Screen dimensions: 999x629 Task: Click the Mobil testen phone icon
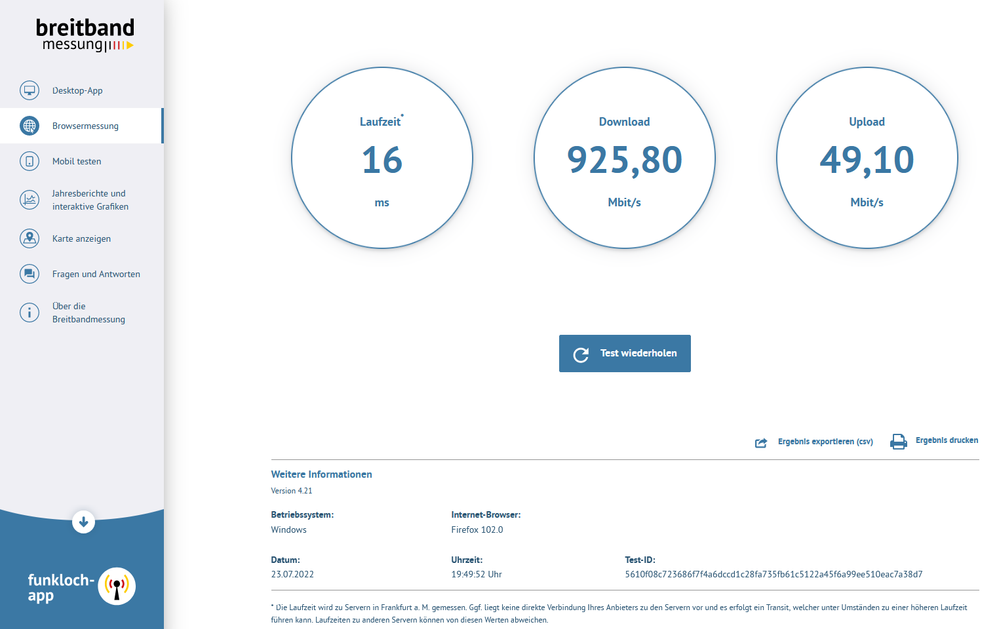point(29,161)
